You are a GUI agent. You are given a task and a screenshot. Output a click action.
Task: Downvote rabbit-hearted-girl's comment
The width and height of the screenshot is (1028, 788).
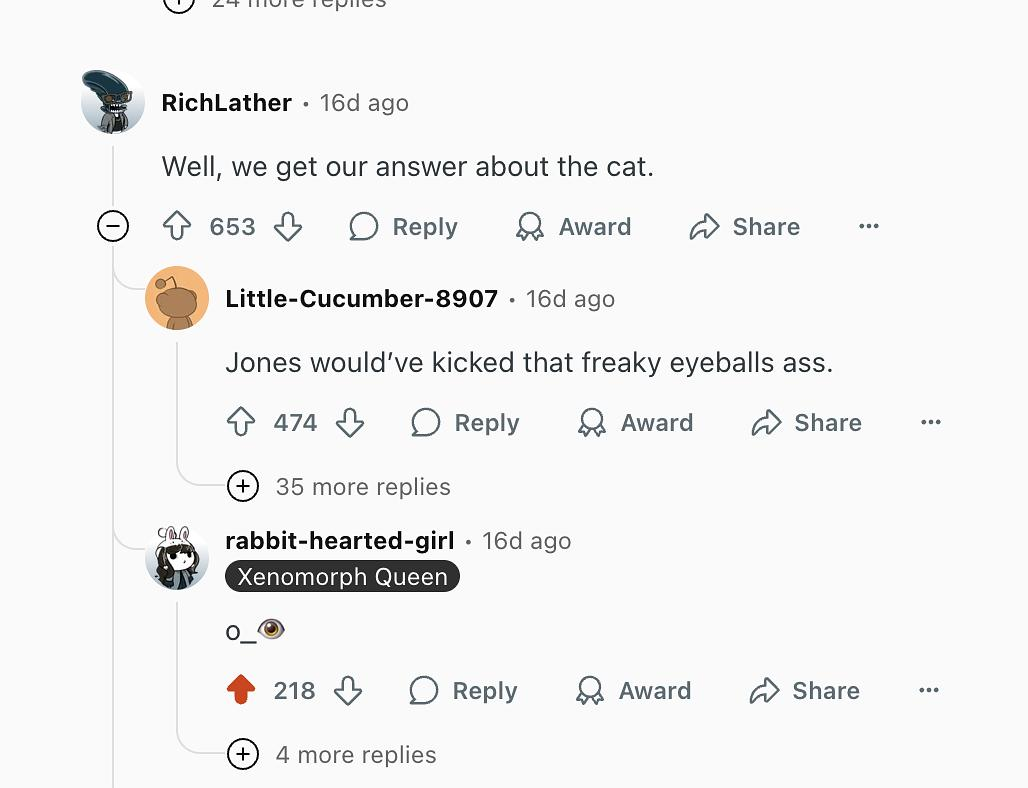[348, 691]
